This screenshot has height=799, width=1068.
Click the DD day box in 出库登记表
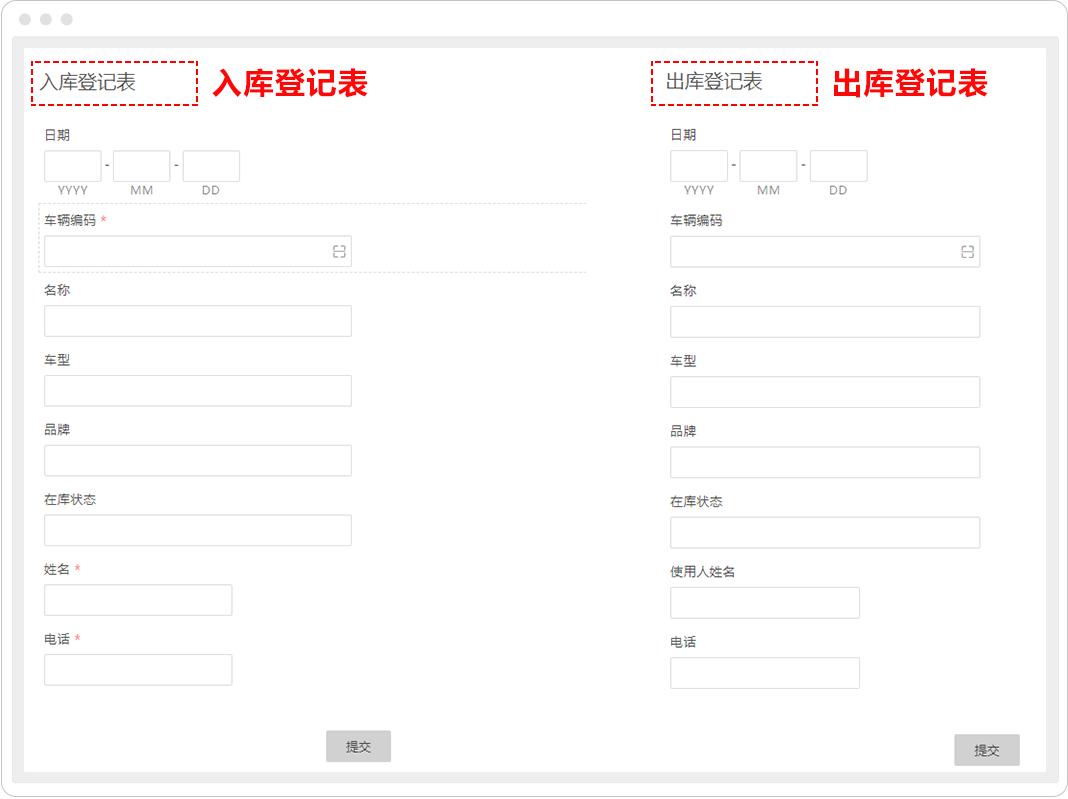pos(838,166)
